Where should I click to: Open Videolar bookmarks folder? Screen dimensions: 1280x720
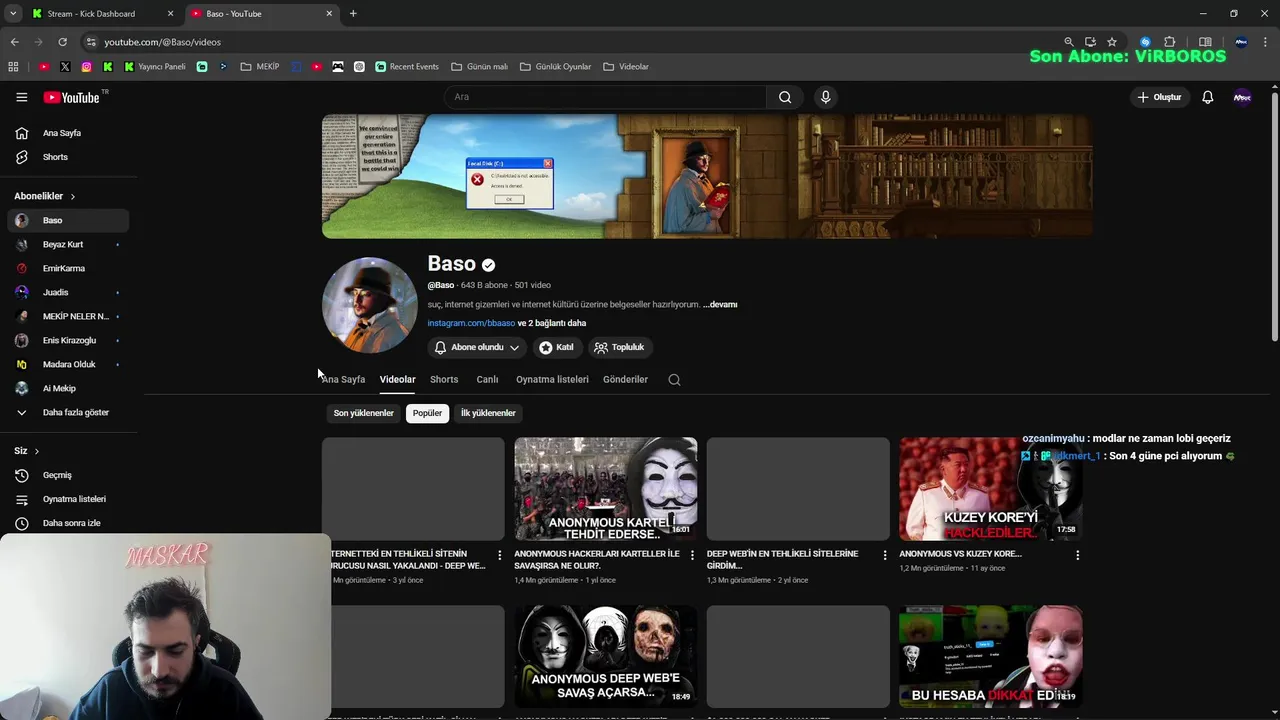tap(626, 67)
